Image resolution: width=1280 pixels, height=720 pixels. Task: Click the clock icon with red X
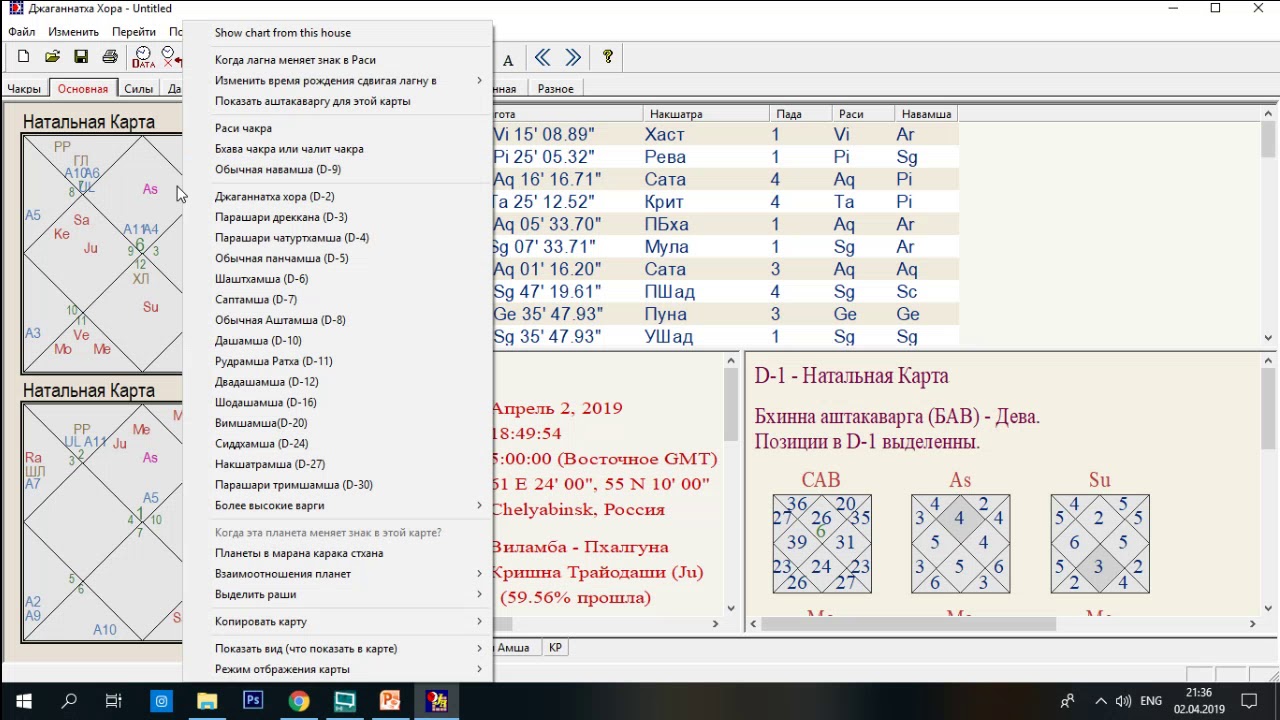point(171,57)
